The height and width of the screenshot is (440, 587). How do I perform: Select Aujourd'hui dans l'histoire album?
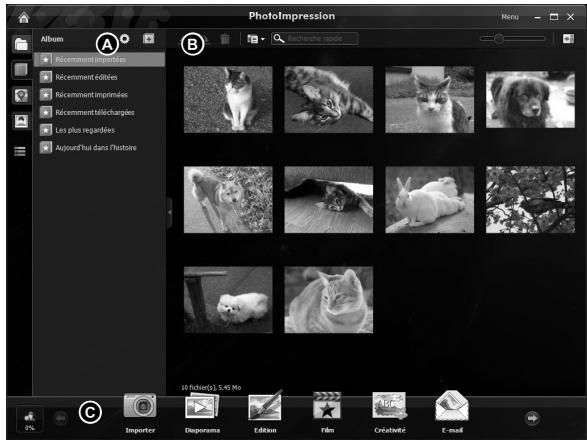(99, 148)
